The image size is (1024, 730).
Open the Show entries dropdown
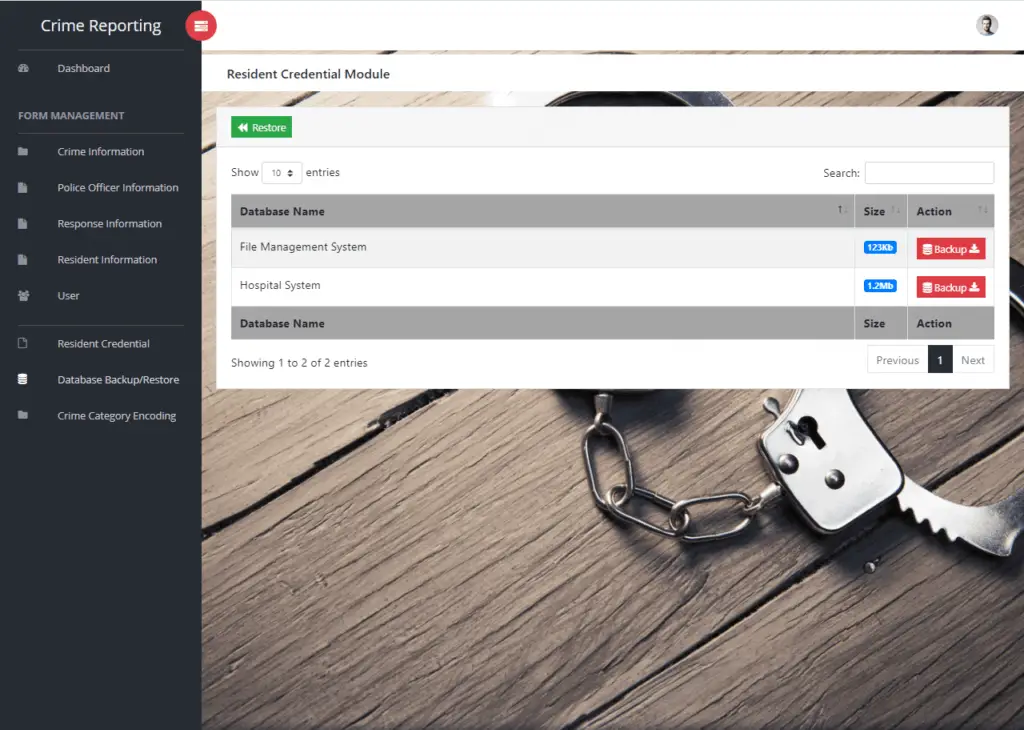pos(280,172)
